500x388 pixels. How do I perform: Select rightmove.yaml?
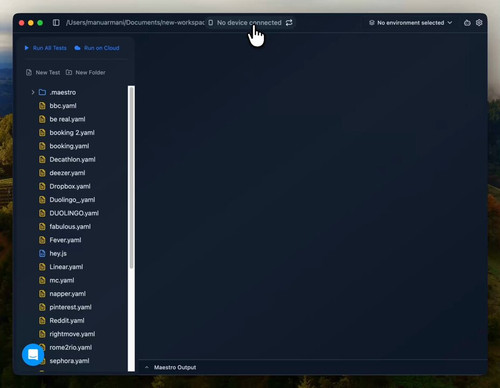click(x=72, y=334)
